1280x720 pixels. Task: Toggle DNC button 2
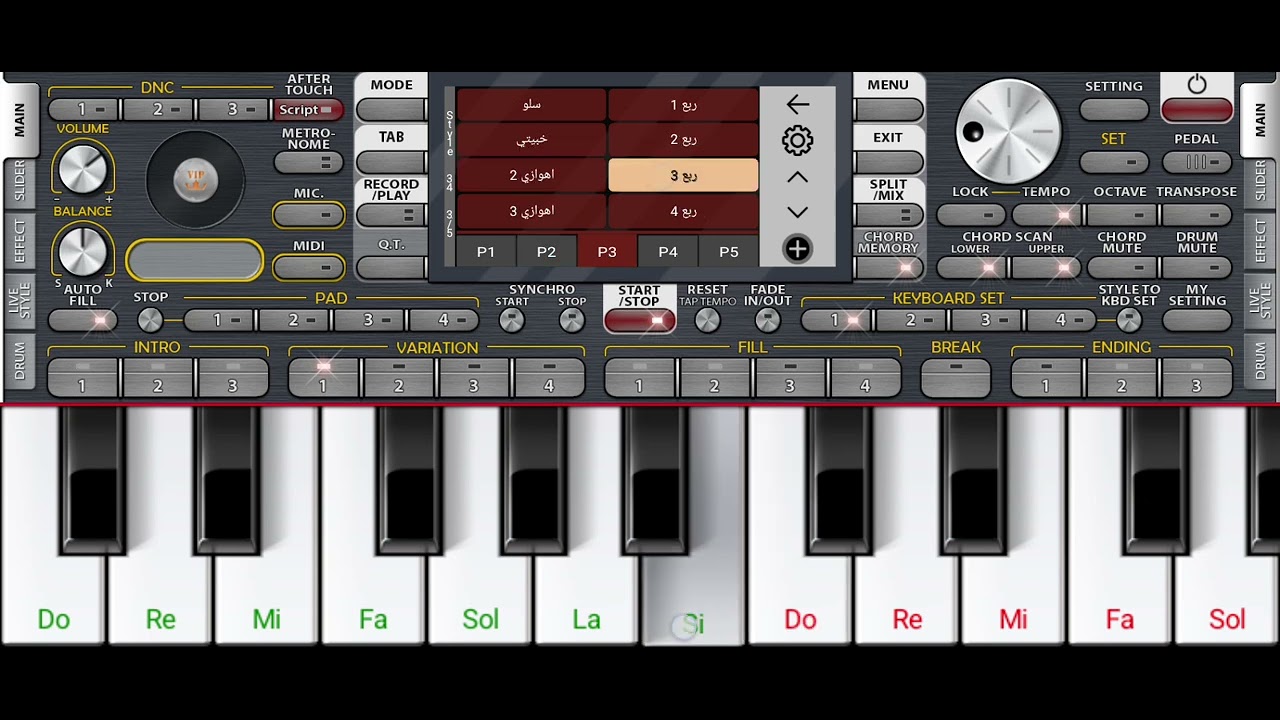(159, 109)
